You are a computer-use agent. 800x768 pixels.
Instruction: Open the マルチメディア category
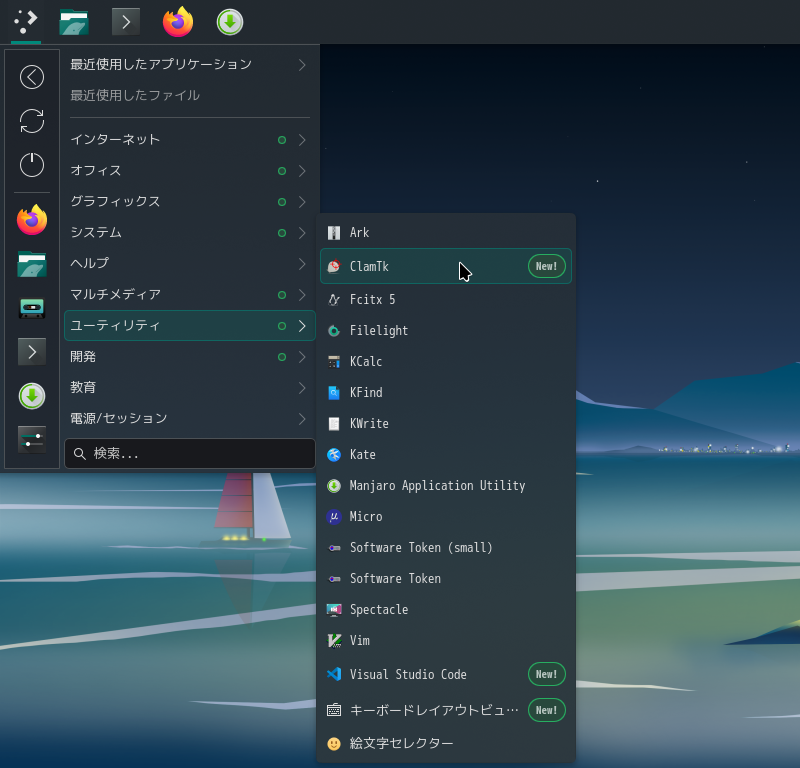[190, 294]
